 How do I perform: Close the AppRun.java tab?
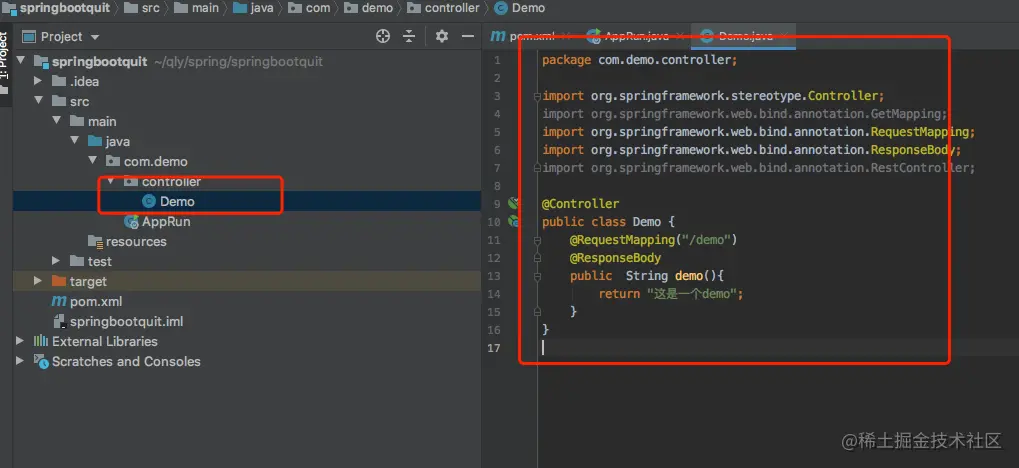coord(680,36)
